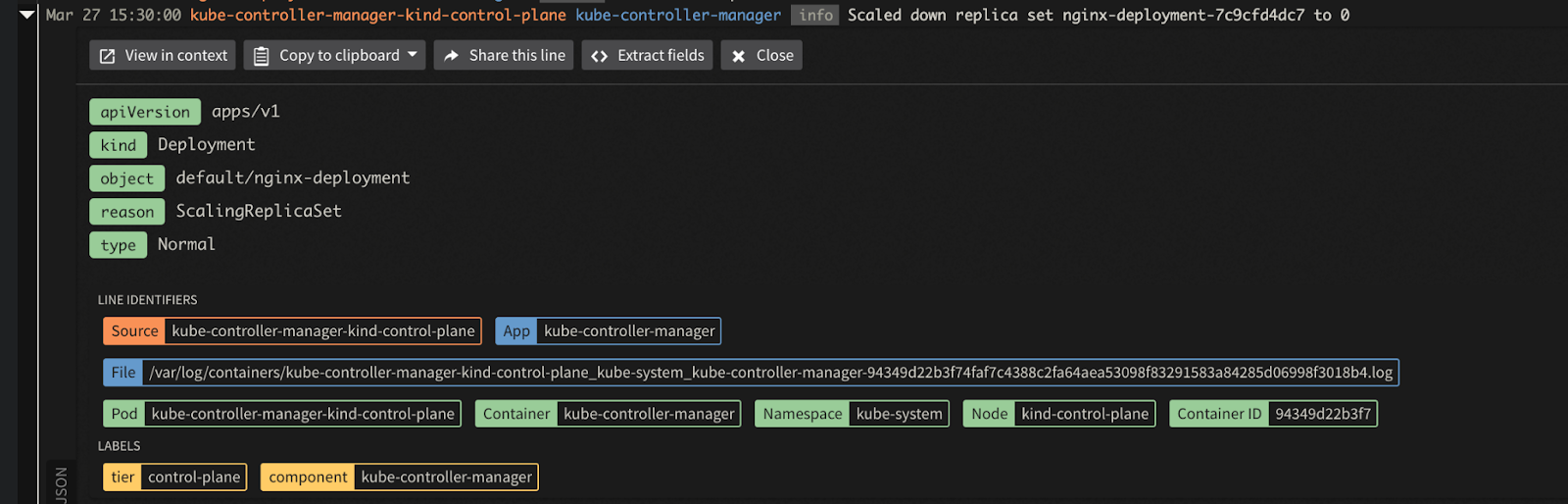1568x504 pixels.
Task: Click the Container identifier kube-controller-manager
Action: click(x=608, y=414)
